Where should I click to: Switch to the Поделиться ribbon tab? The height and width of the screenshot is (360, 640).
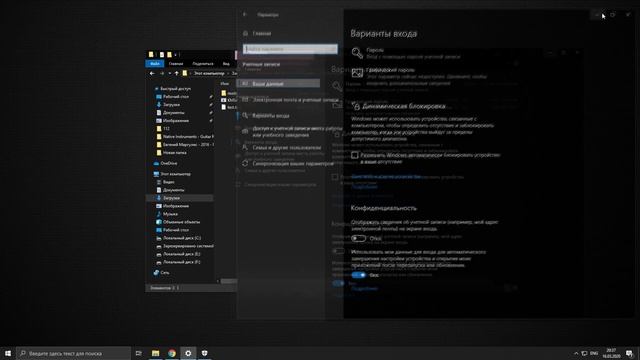tap(203, 64)
